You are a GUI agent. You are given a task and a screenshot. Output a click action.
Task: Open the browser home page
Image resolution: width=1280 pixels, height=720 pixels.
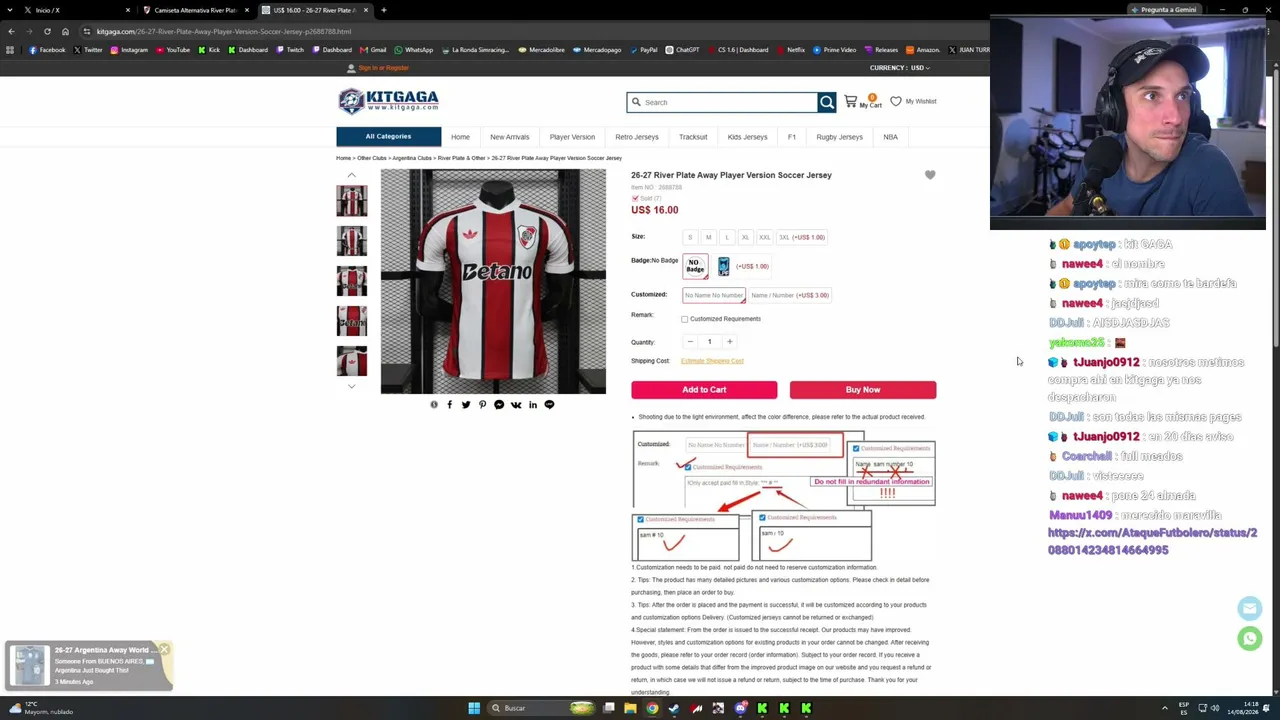coord(66,31)
